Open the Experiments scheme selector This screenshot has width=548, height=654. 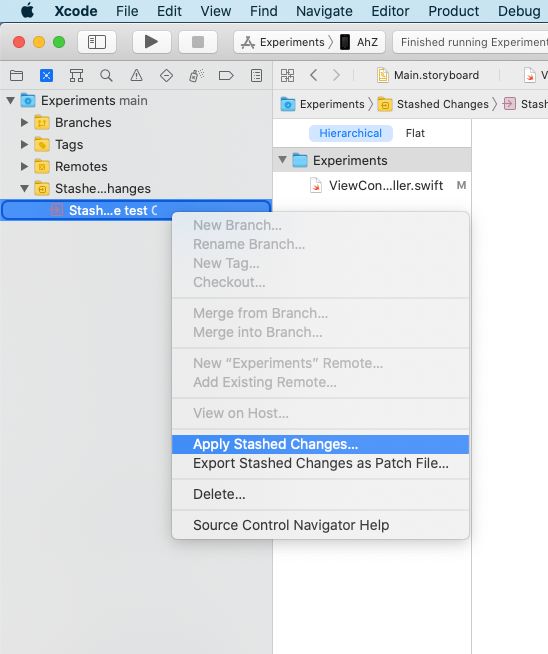287,42
